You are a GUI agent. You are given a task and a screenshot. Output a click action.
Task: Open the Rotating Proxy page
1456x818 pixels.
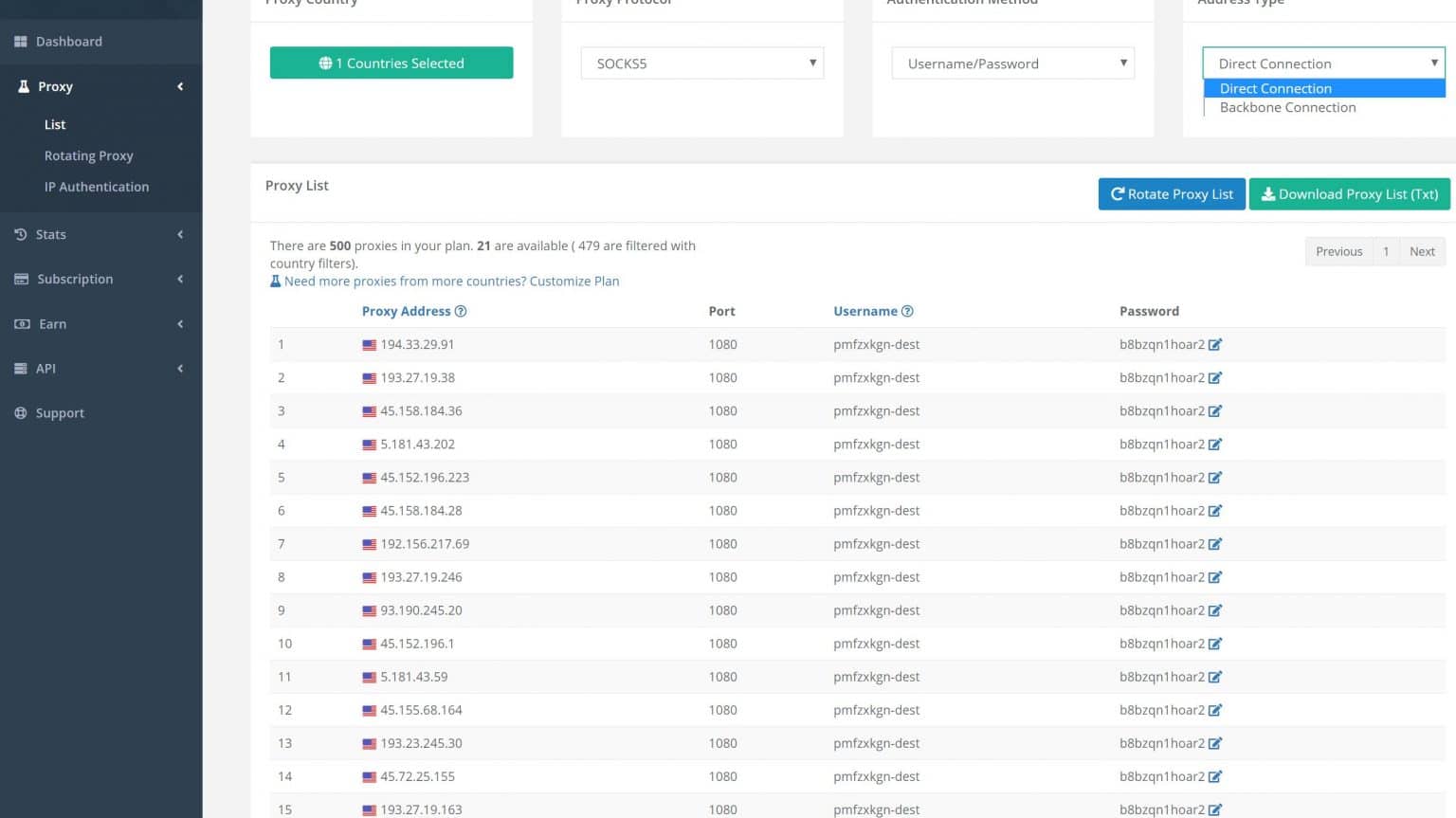88,155
